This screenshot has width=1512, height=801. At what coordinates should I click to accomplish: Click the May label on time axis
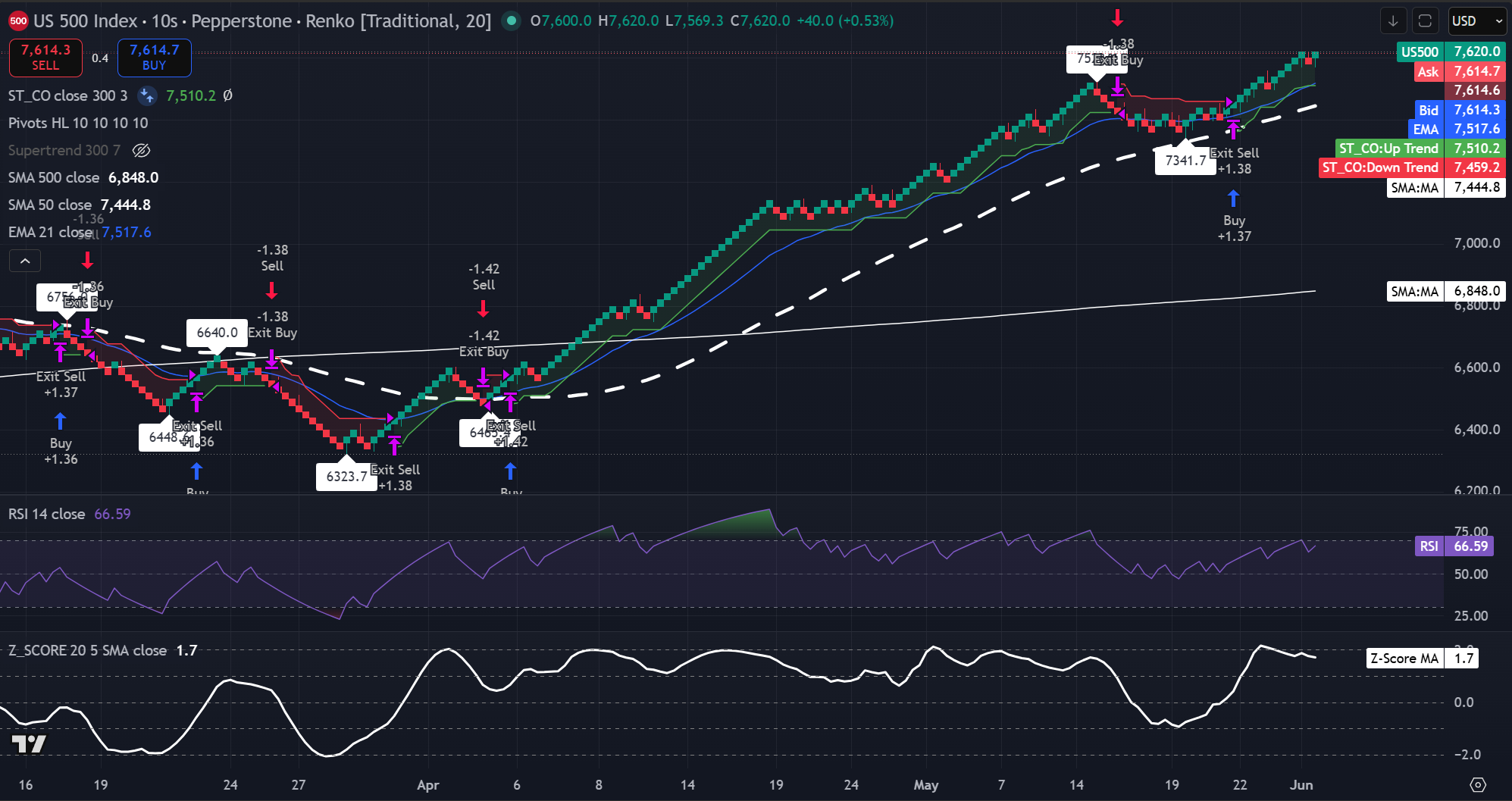pos(926,785)
